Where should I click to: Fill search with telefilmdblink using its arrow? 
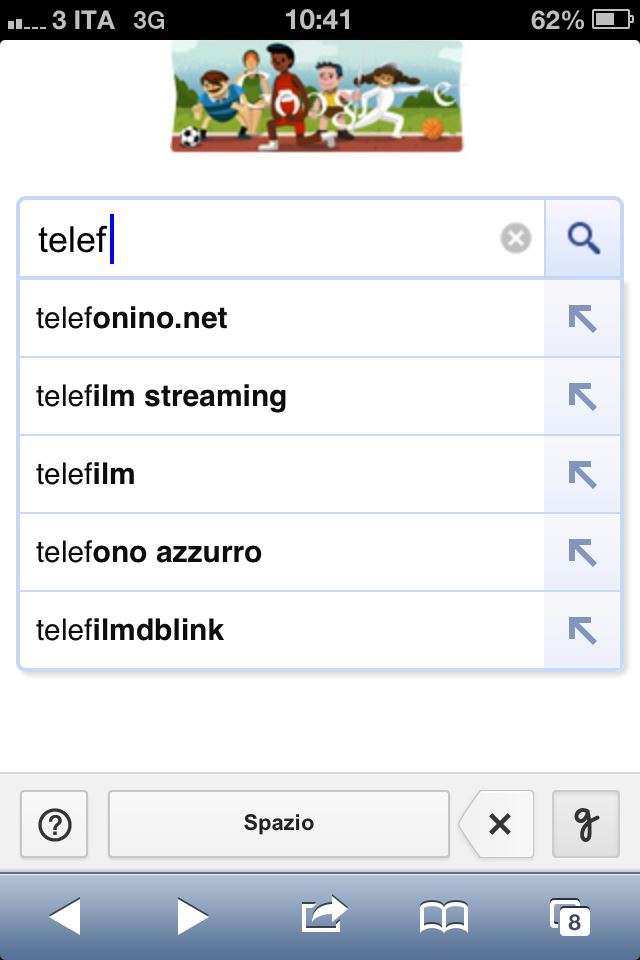(582, 631)
